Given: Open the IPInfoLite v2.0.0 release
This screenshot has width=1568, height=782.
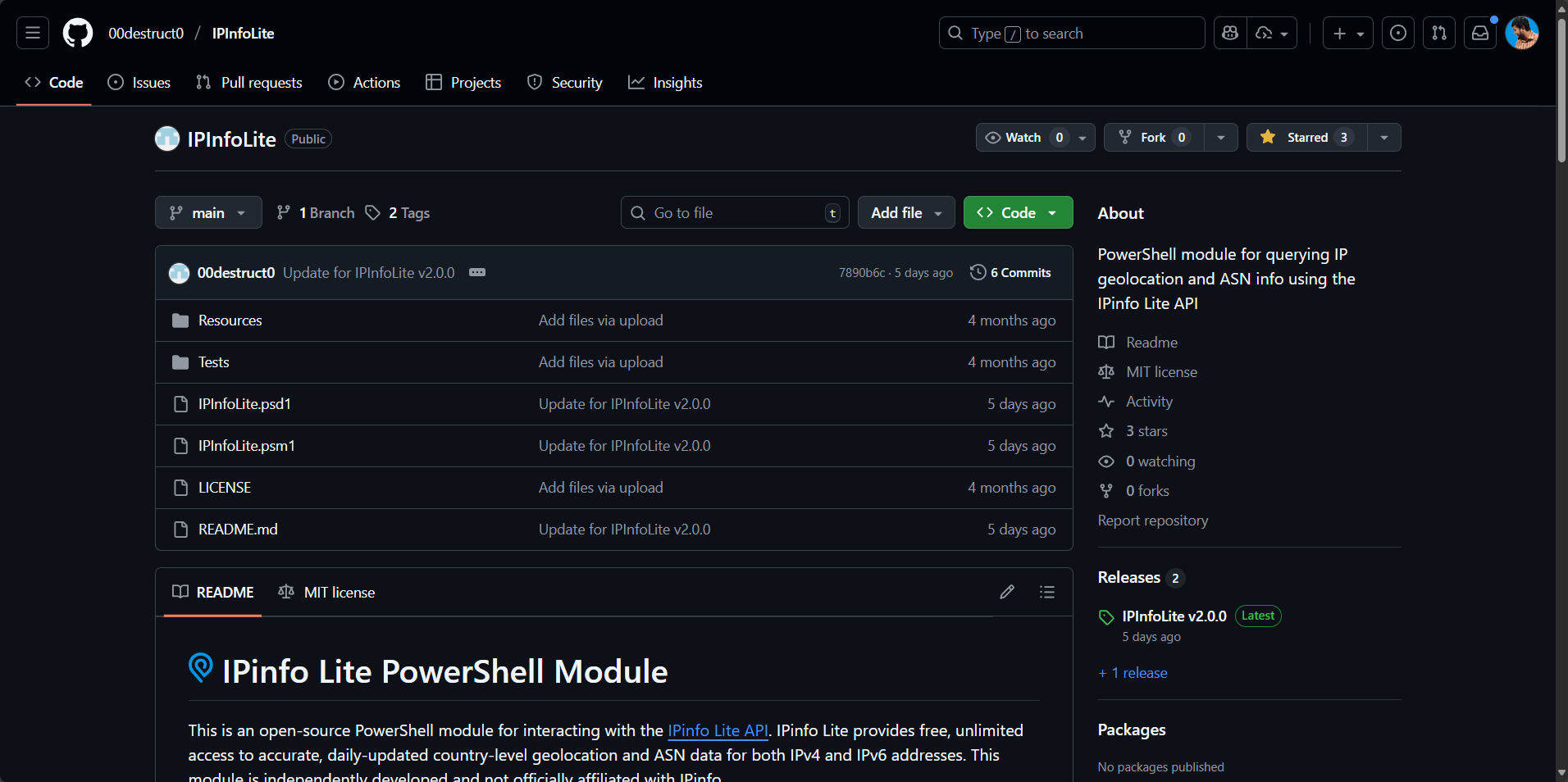Looking at the screenshot, I should point(1174,616).
